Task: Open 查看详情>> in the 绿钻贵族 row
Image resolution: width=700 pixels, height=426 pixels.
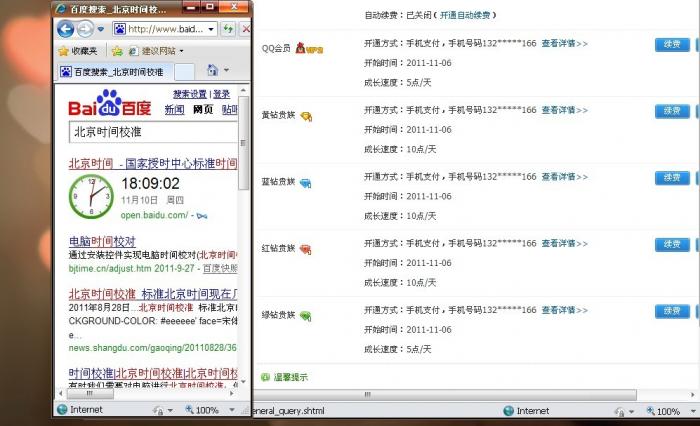Action: coord(564,310)
